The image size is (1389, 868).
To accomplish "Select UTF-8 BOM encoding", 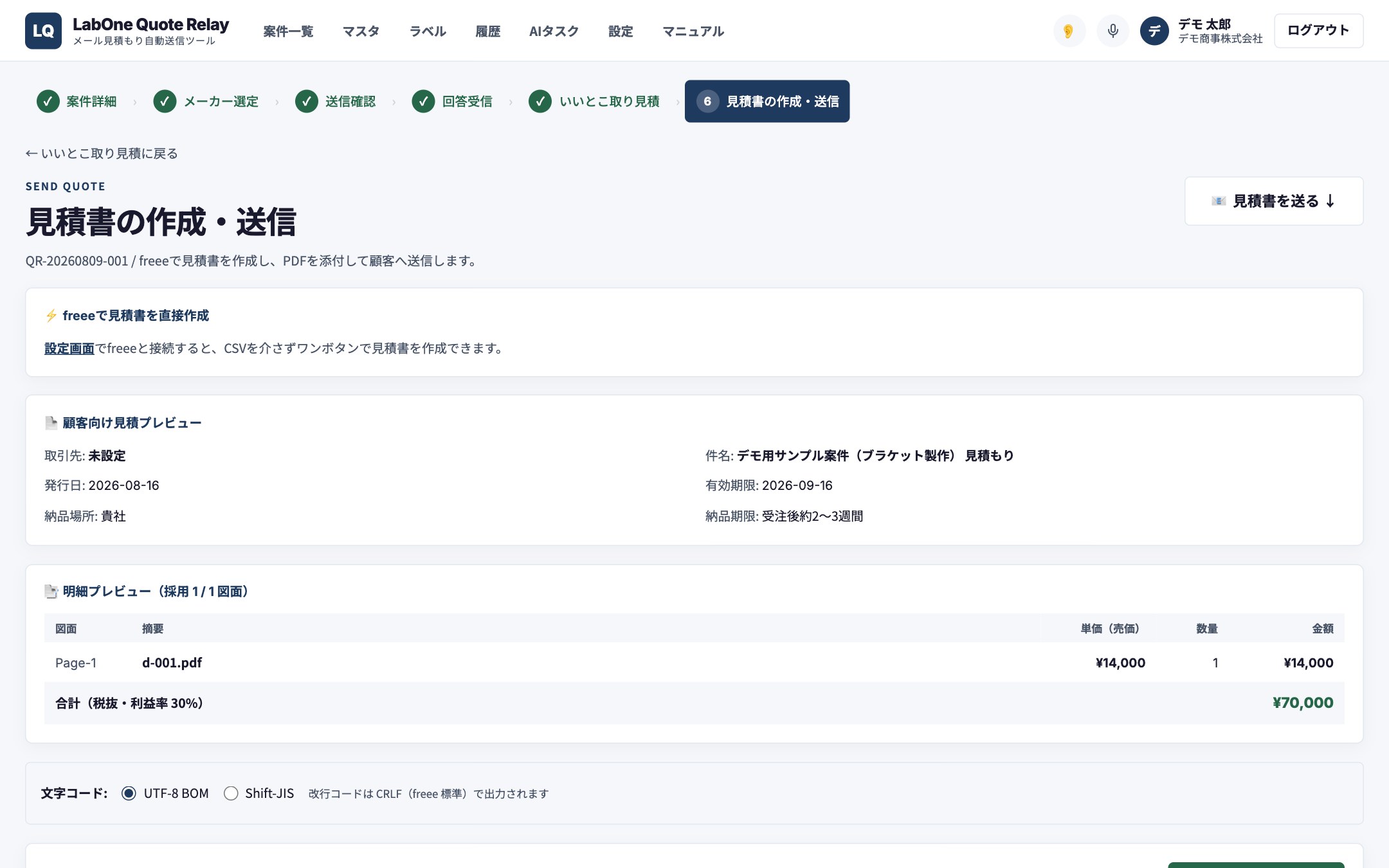I will click(129, 793).
